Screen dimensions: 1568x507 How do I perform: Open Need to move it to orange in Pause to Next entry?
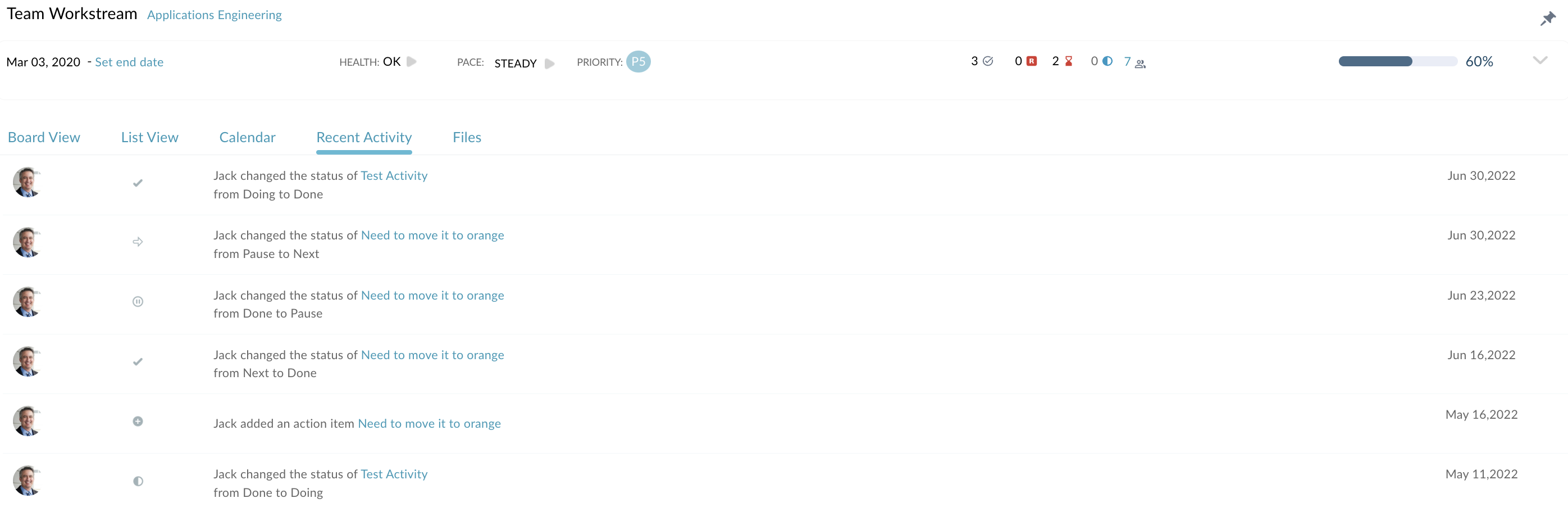pyautogui.click(x=432, y=235)
